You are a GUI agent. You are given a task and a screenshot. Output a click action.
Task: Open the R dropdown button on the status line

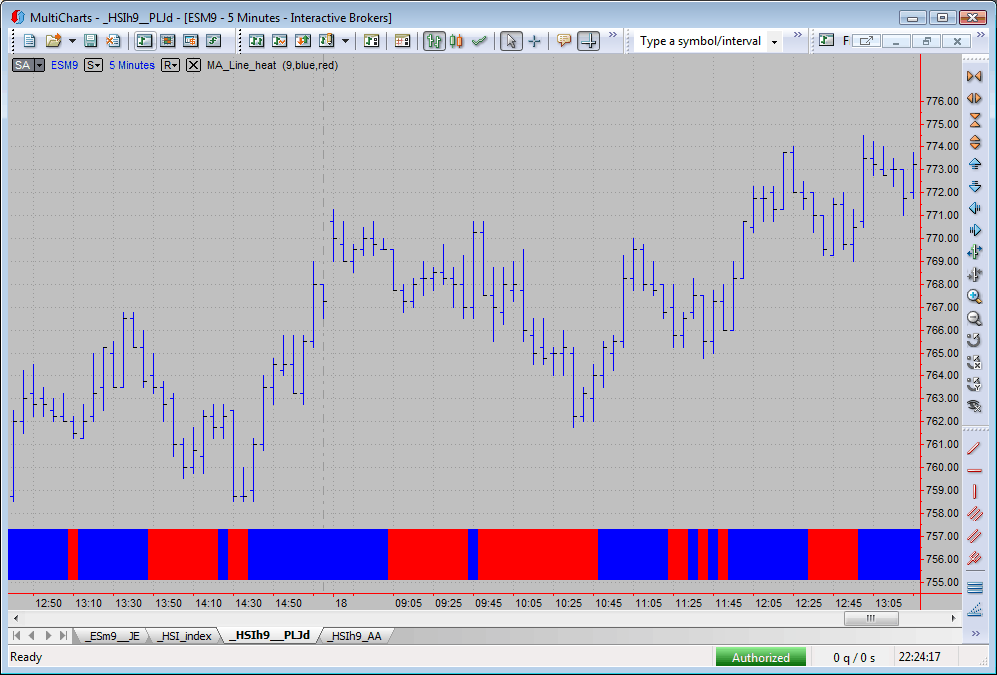pos(170,65)
